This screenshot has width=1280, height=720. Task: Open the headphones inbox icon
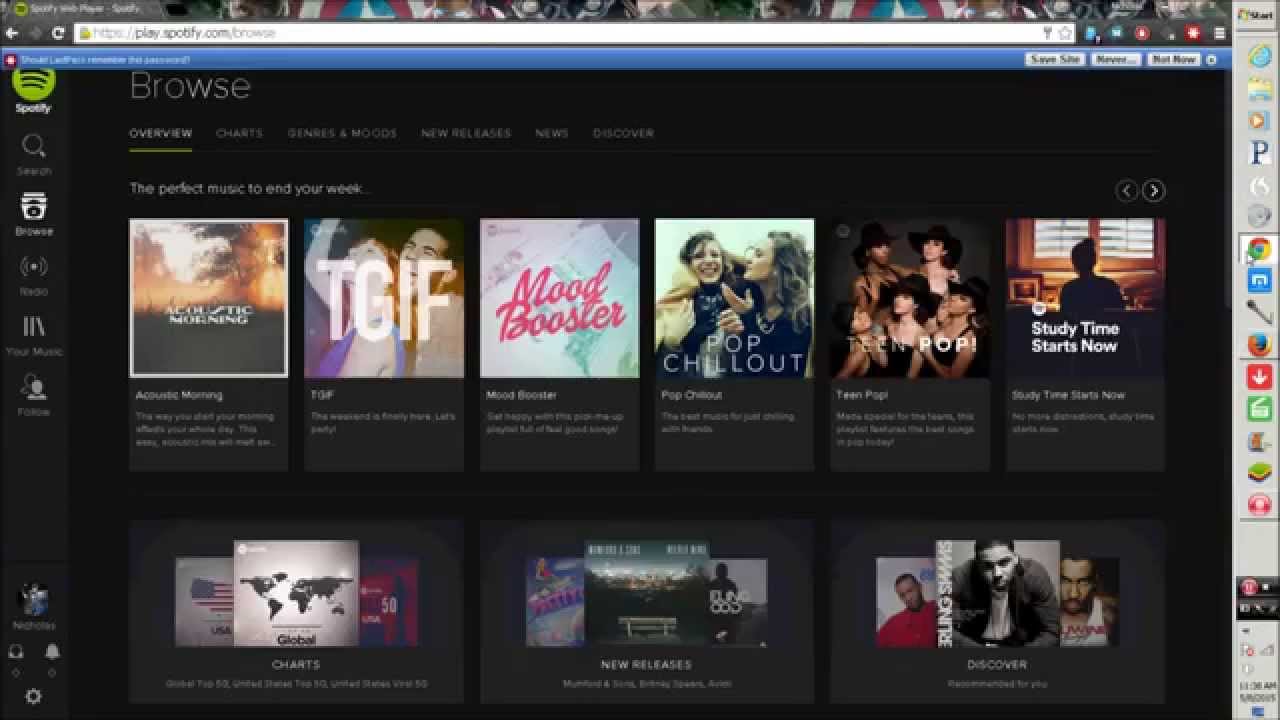tap(16, 651)
